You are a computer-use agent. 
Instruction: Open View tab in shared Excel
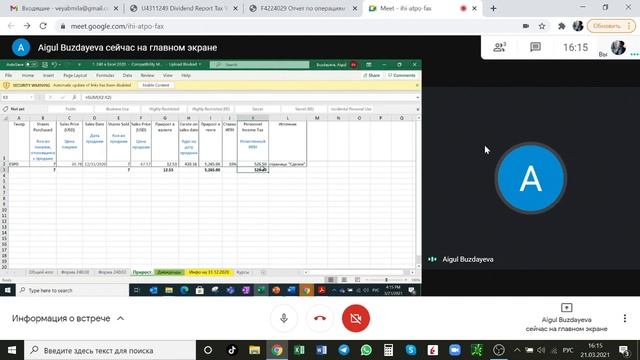pos(168,76)
